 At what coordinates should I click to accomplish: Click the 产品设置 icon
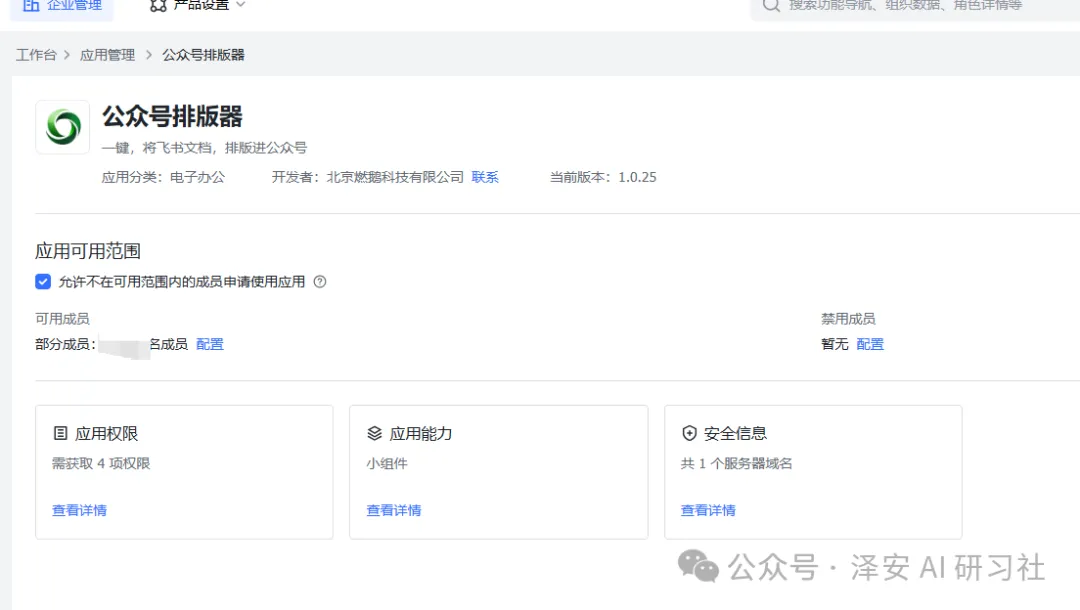tap(158, 6)
